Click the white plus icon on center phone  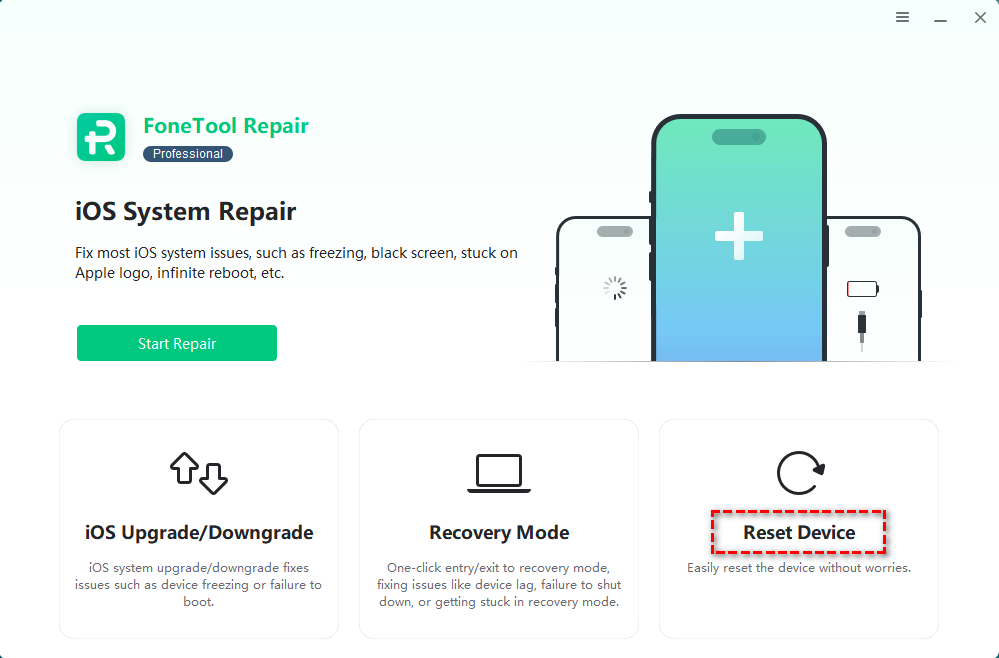click(739, 236)
